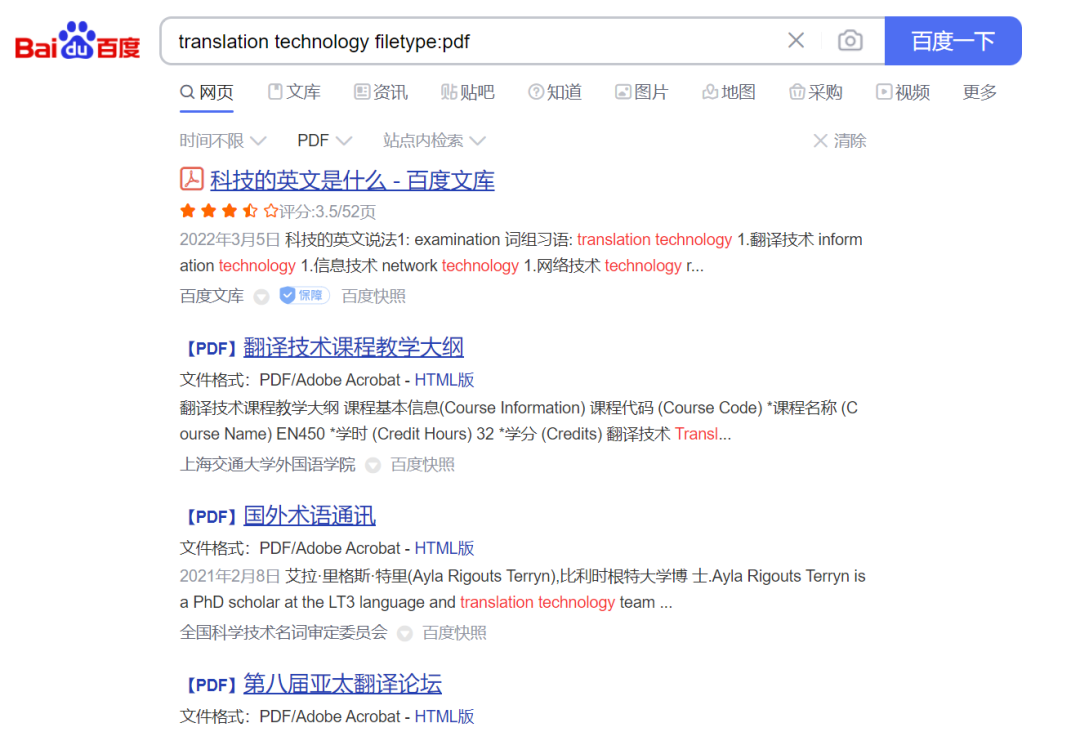1080x732 pixels.
Task: Open HTML版 of 国外术语通讯
Action: pos(444,548)
